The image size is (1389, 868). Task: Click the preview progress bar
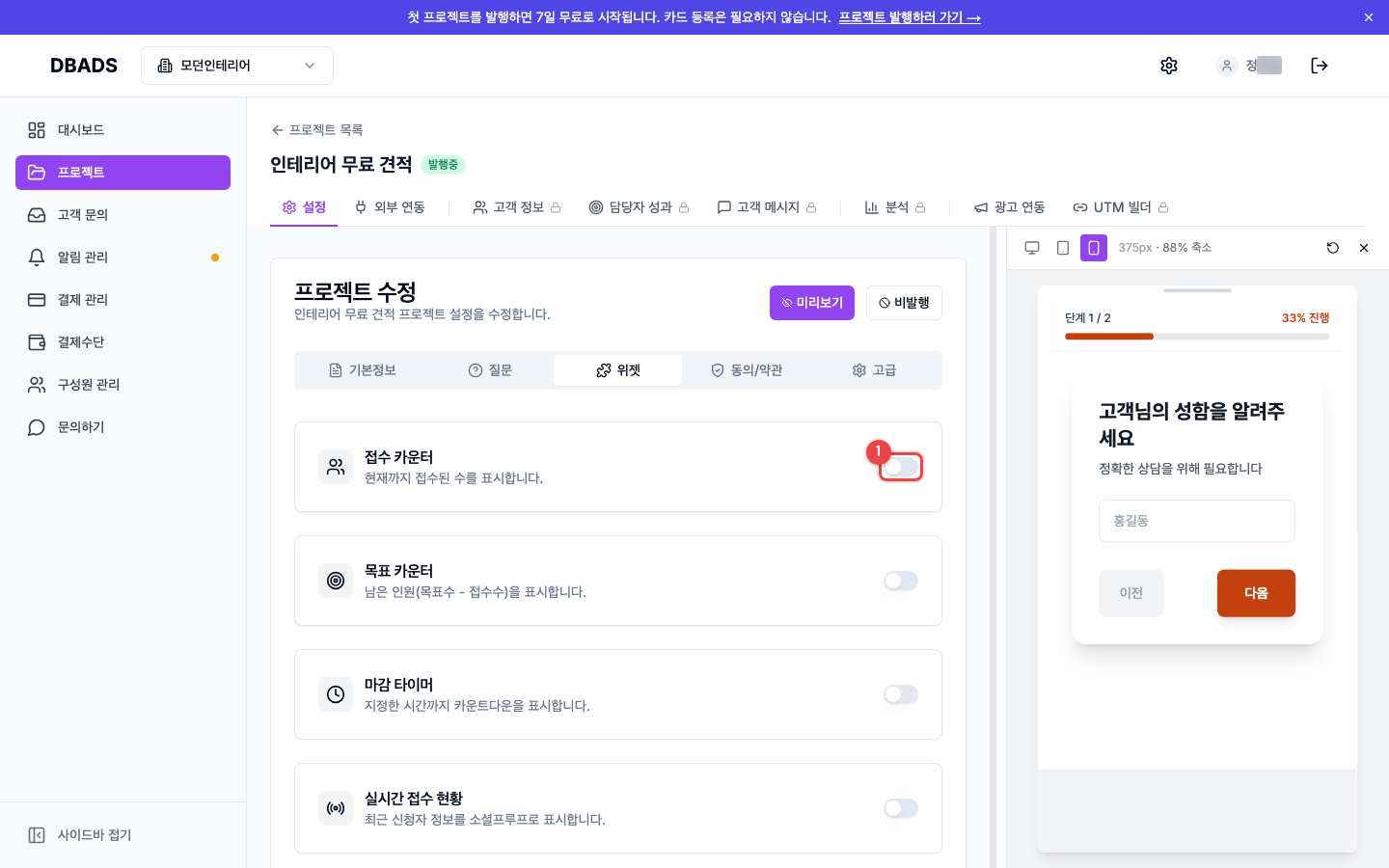[x=1197, y=337]
